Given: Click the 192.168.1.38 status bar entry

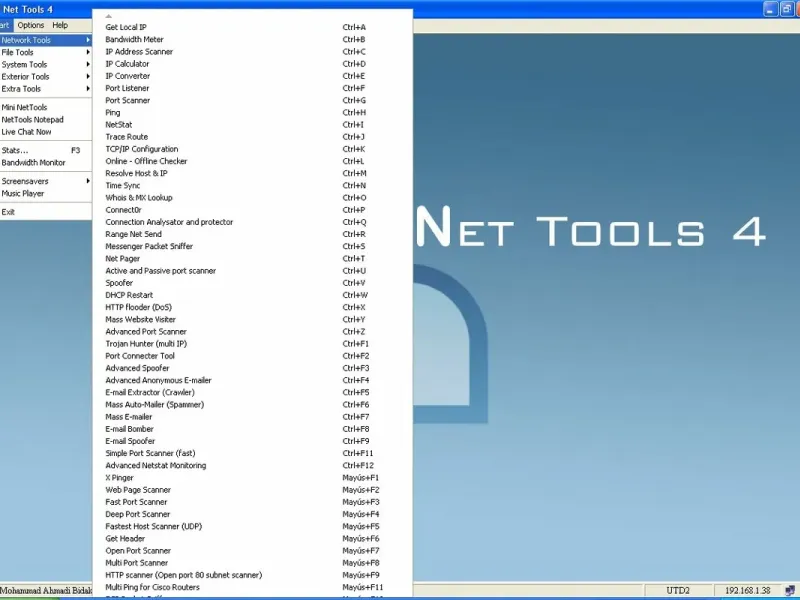Looking at the screenshot, I should click(x=747, y=590).
